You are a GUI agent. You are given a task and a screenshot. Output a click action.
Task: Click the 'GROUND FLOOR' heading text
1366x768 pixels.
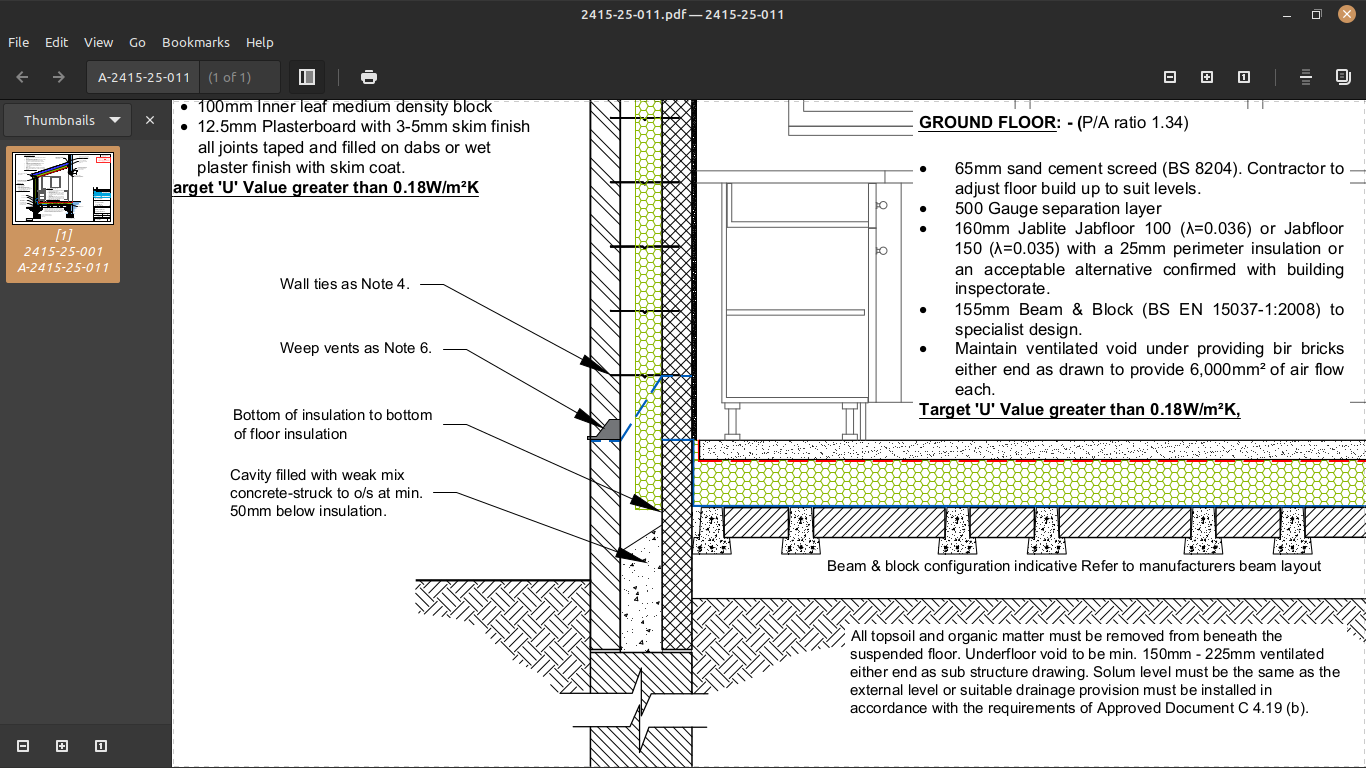(987, 123)
